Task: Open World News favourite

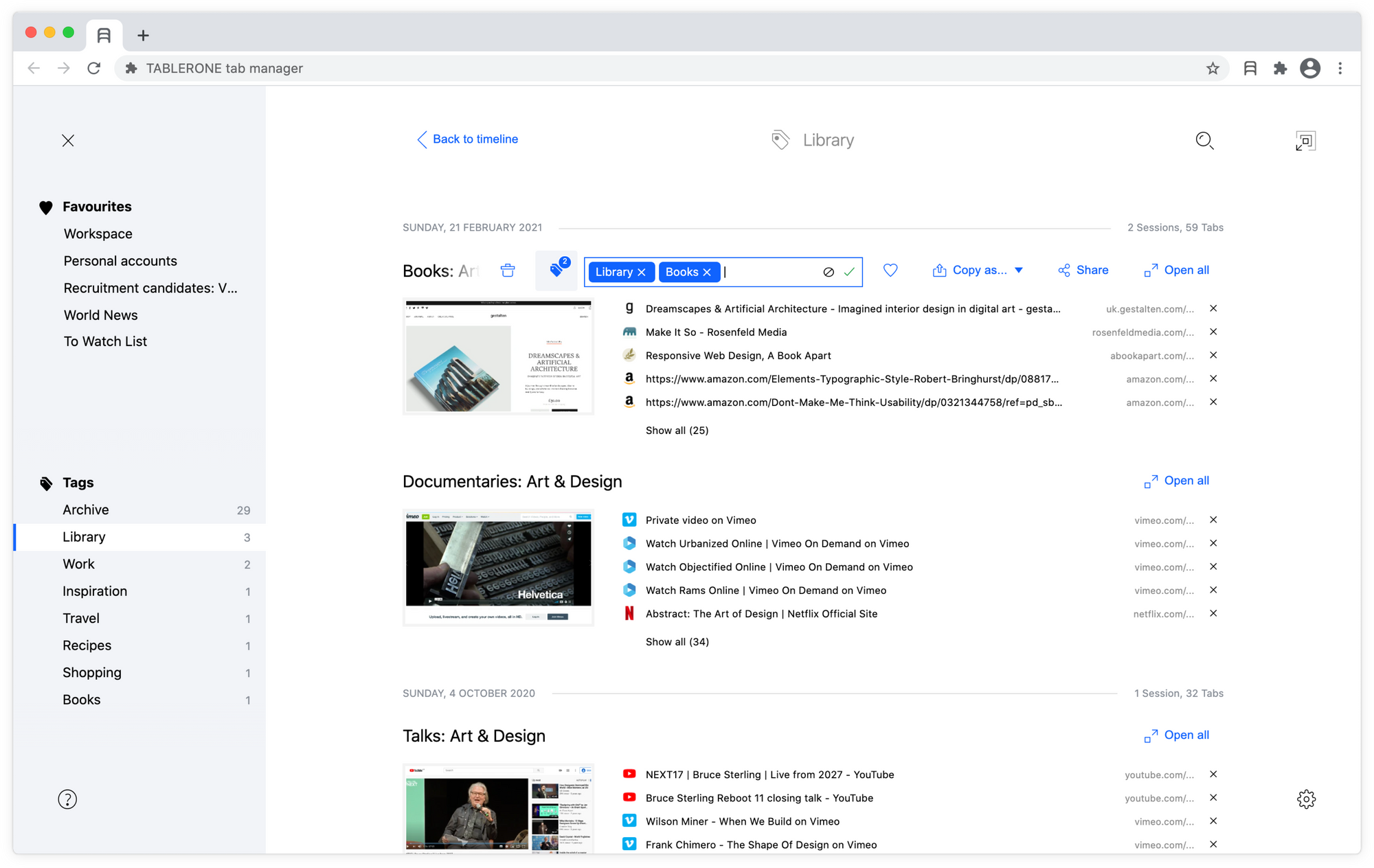Action: (101, 315)
